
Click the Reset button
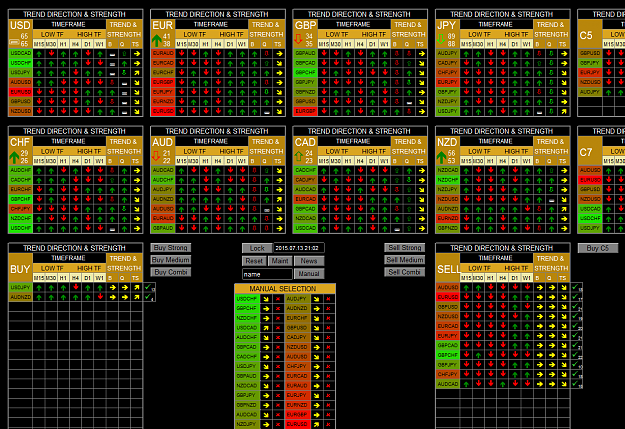254,261
